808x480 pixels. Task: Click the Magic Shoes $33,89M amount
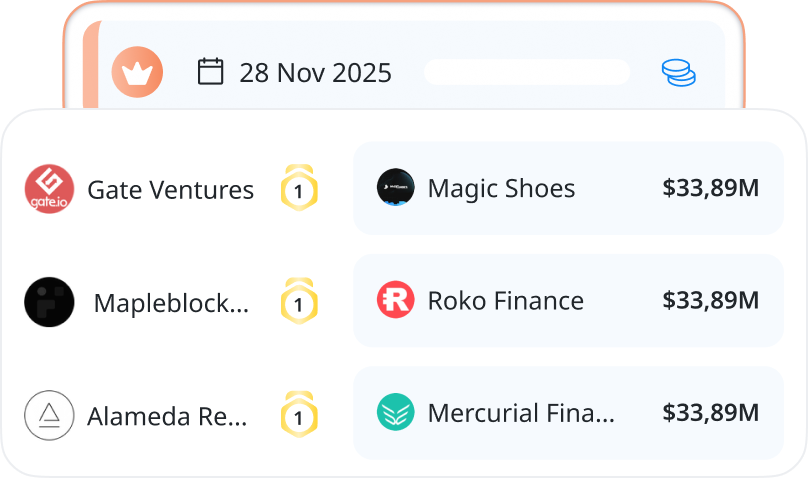coord(710,188)
